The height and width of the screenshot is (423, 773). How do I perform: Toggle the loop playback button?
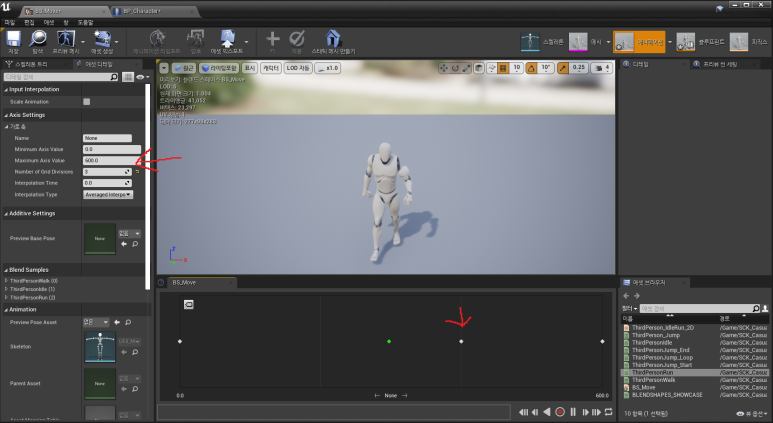tap(608, 412)
